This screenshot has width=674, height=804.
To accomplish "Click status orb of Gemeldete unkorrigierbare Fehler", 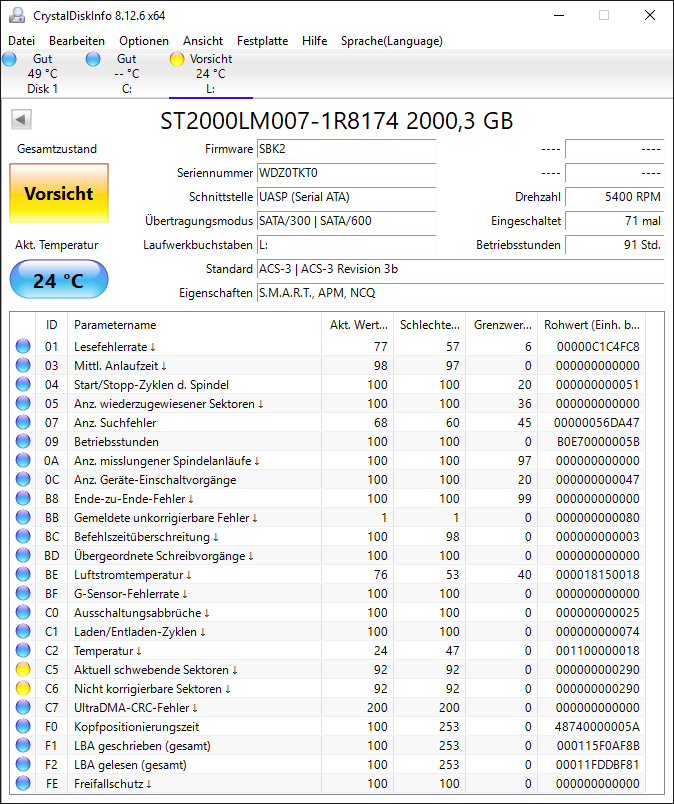I will pyautogui.click(x=23, y=517).
